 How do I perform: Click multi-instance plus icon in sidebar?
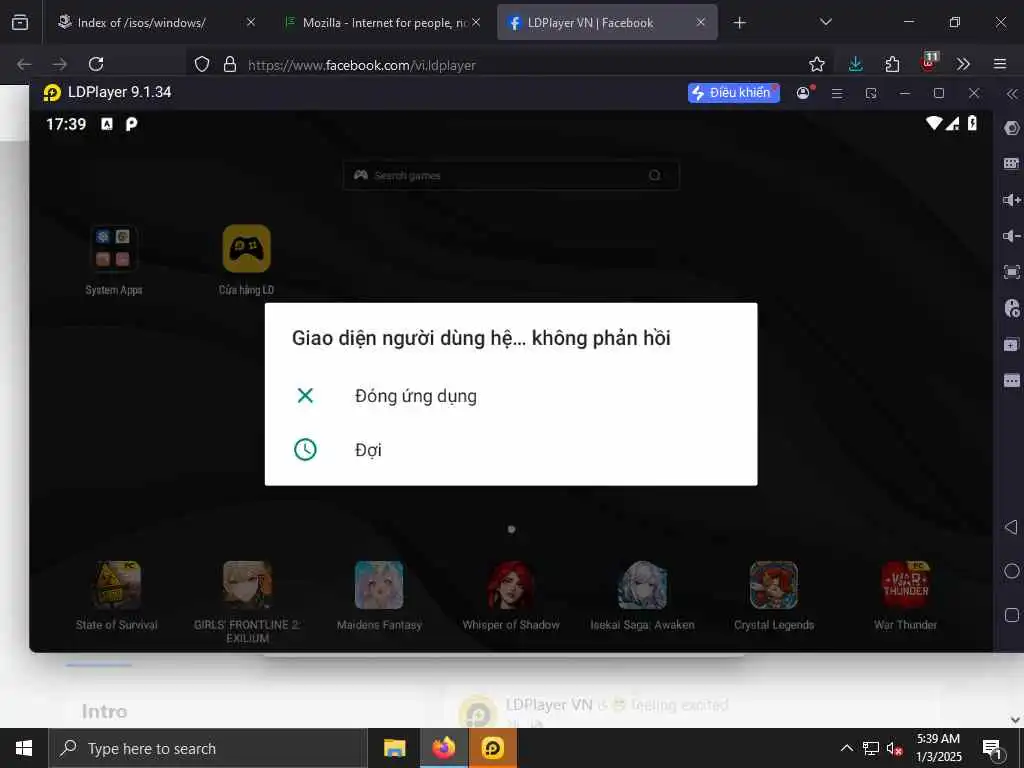1012,344
